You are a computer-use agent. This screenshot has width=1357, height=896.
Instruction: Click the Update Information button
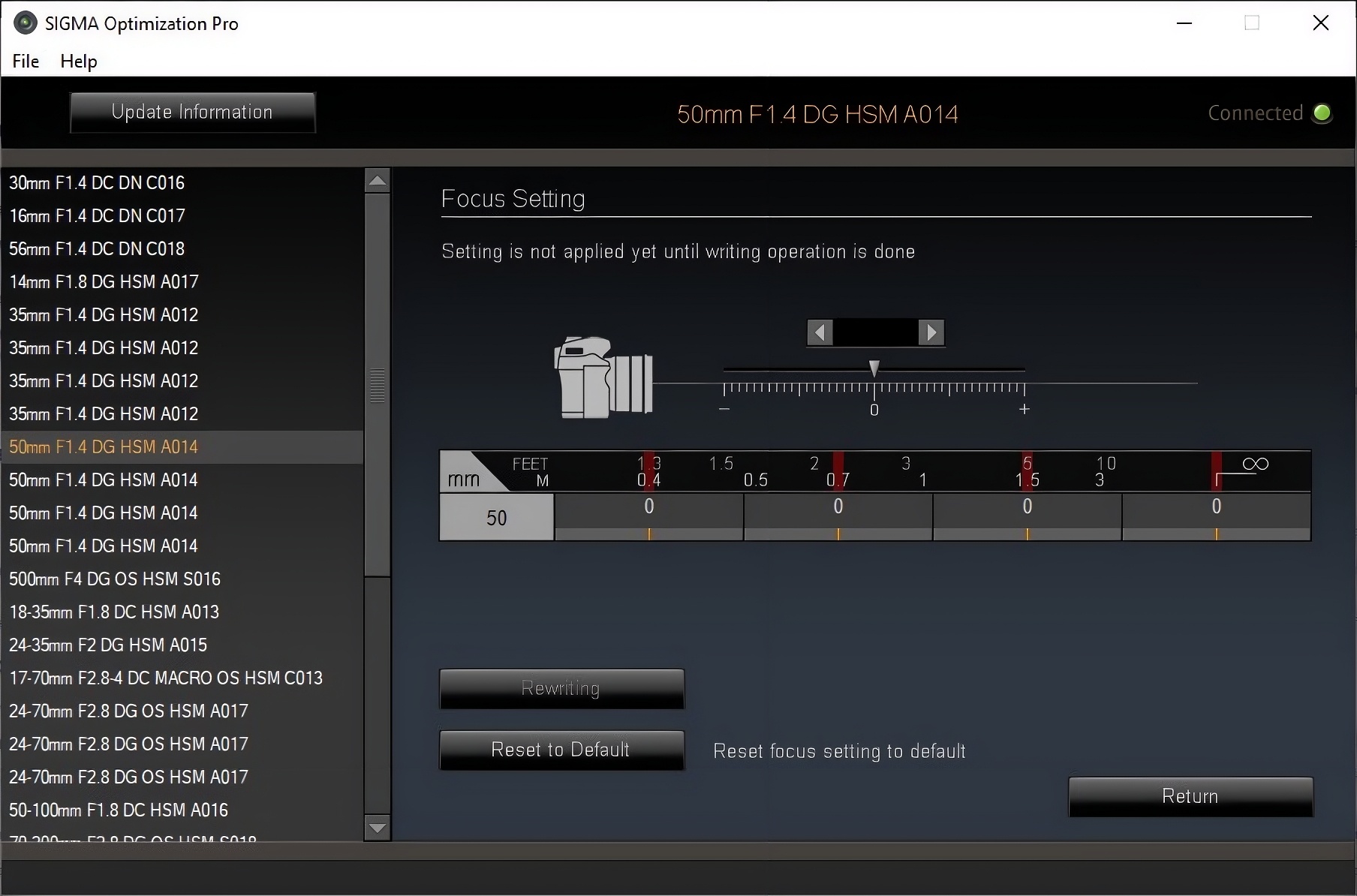192,113
